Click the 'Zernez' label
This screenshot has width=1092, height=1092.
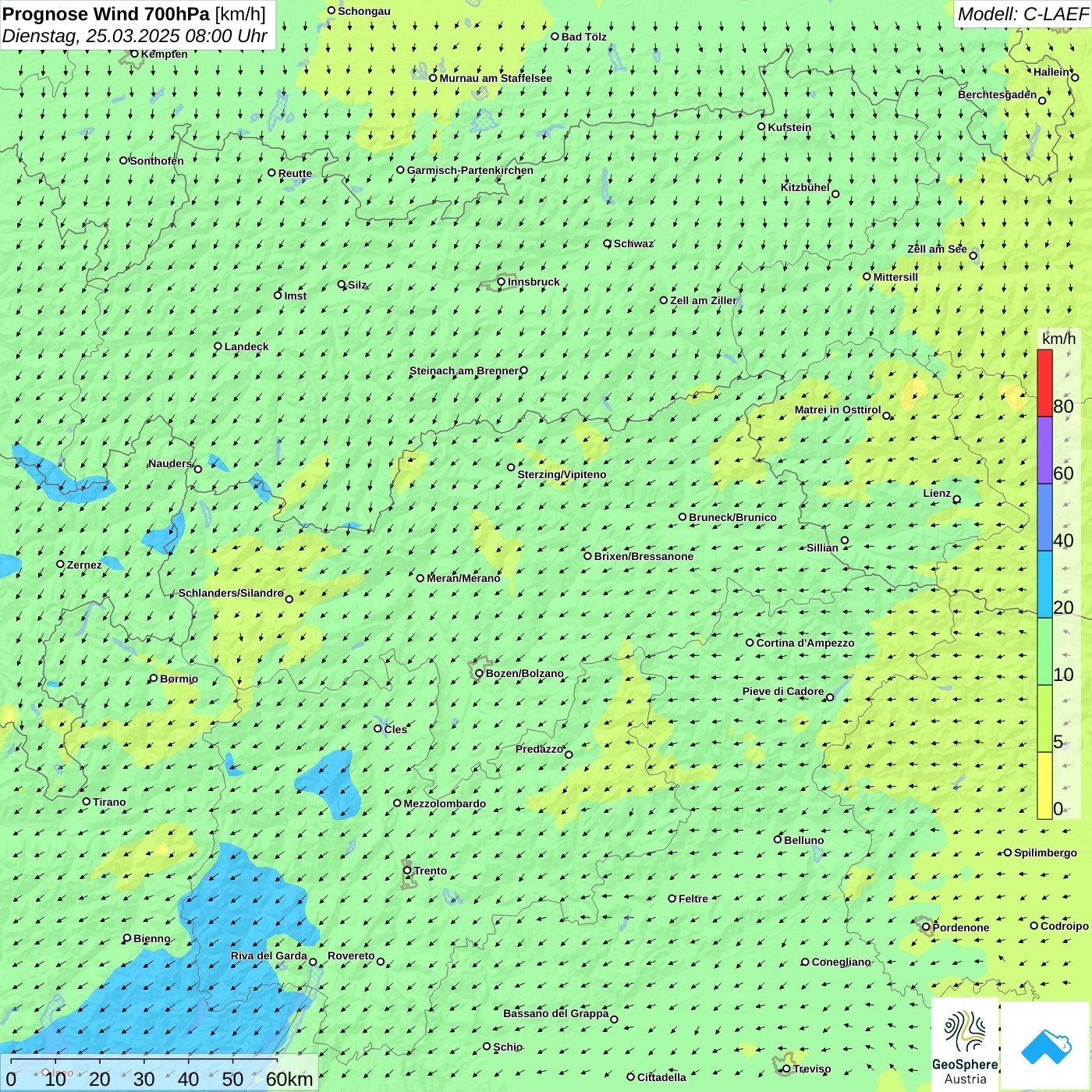pos(84,565)
